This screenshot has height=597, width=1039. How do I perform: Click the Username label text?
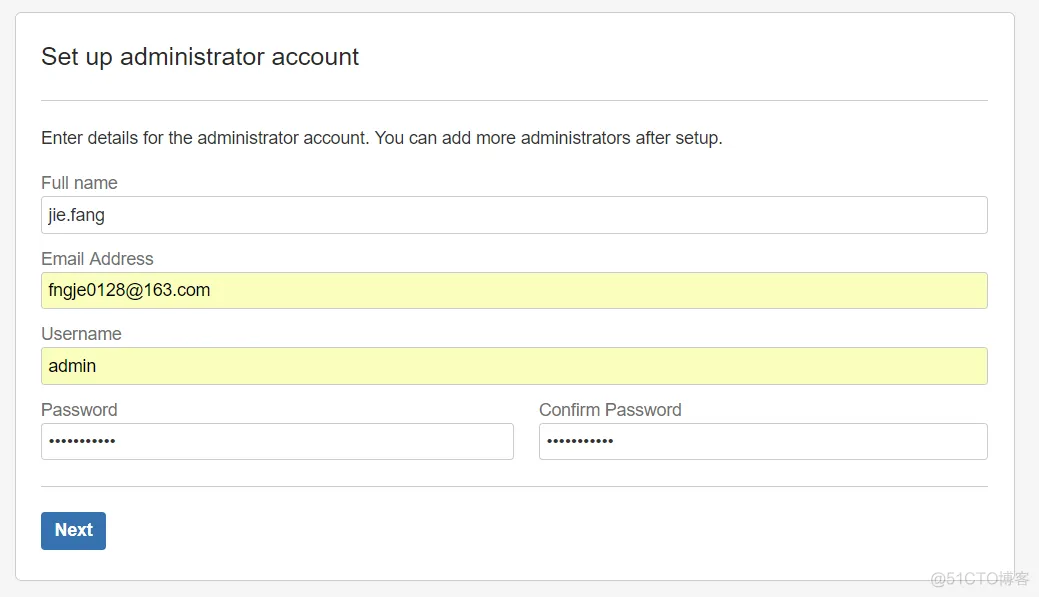pyautogui.click(x=82, y=334)
